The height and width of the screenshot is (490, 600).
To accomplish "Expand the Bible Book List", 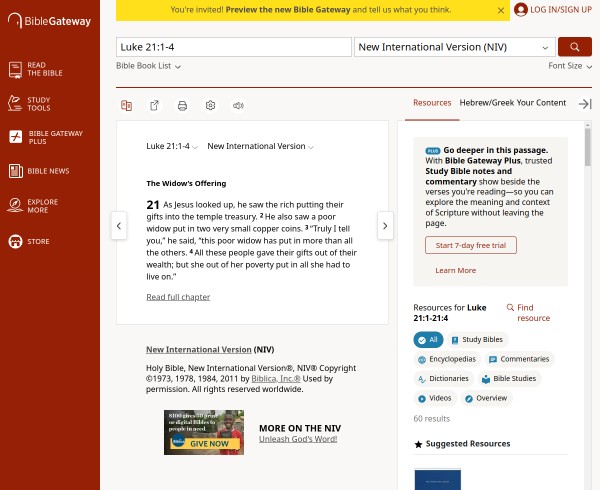I will tap(148, 66).
